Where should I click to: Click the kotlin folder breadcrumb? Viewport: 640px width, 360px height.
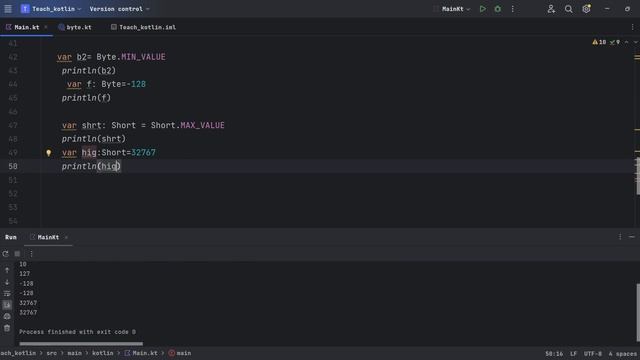(x=102, y=353)
